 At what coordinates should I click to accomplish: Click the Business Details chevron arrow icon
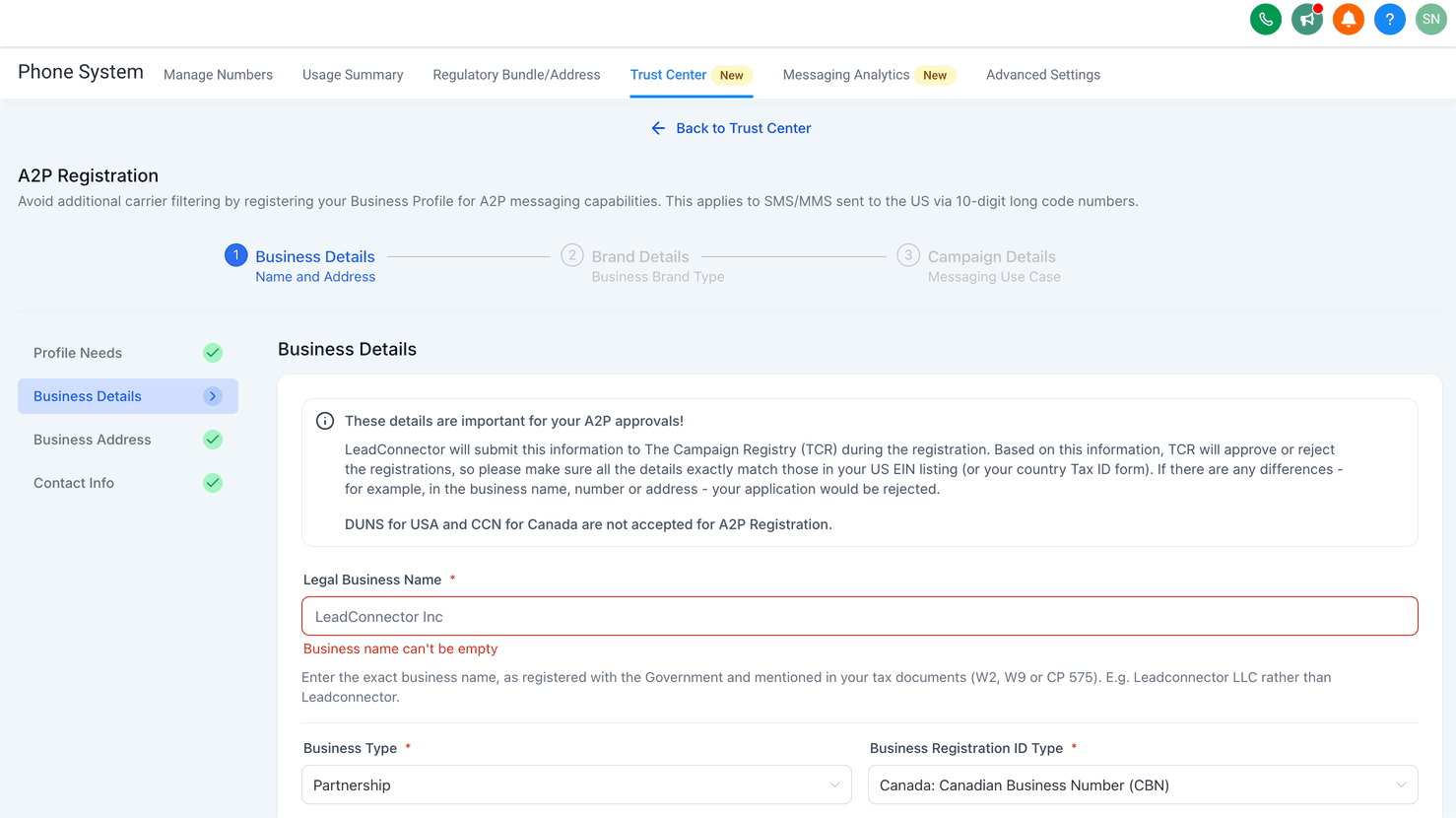click(x=213, y=396)
